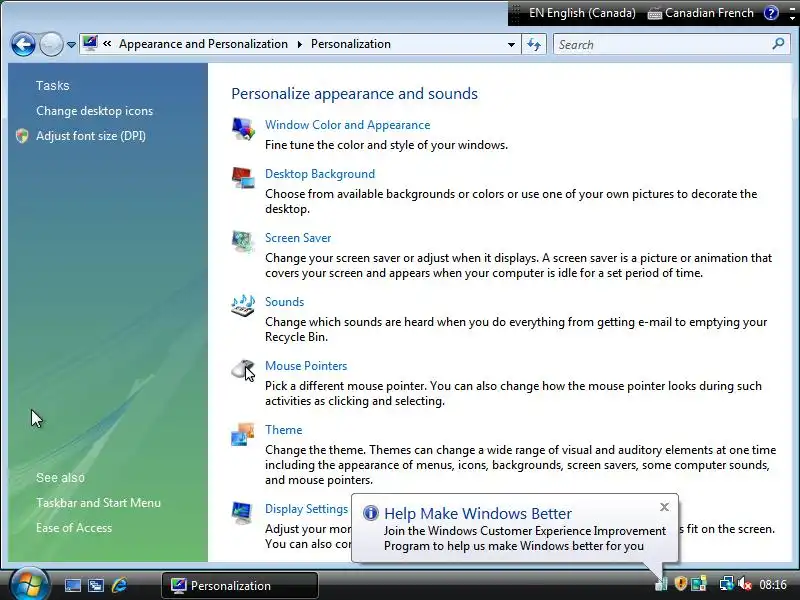Screen dimensions: 800x600
Task: Open the Sounds settings link
Action: click(284, 302)
